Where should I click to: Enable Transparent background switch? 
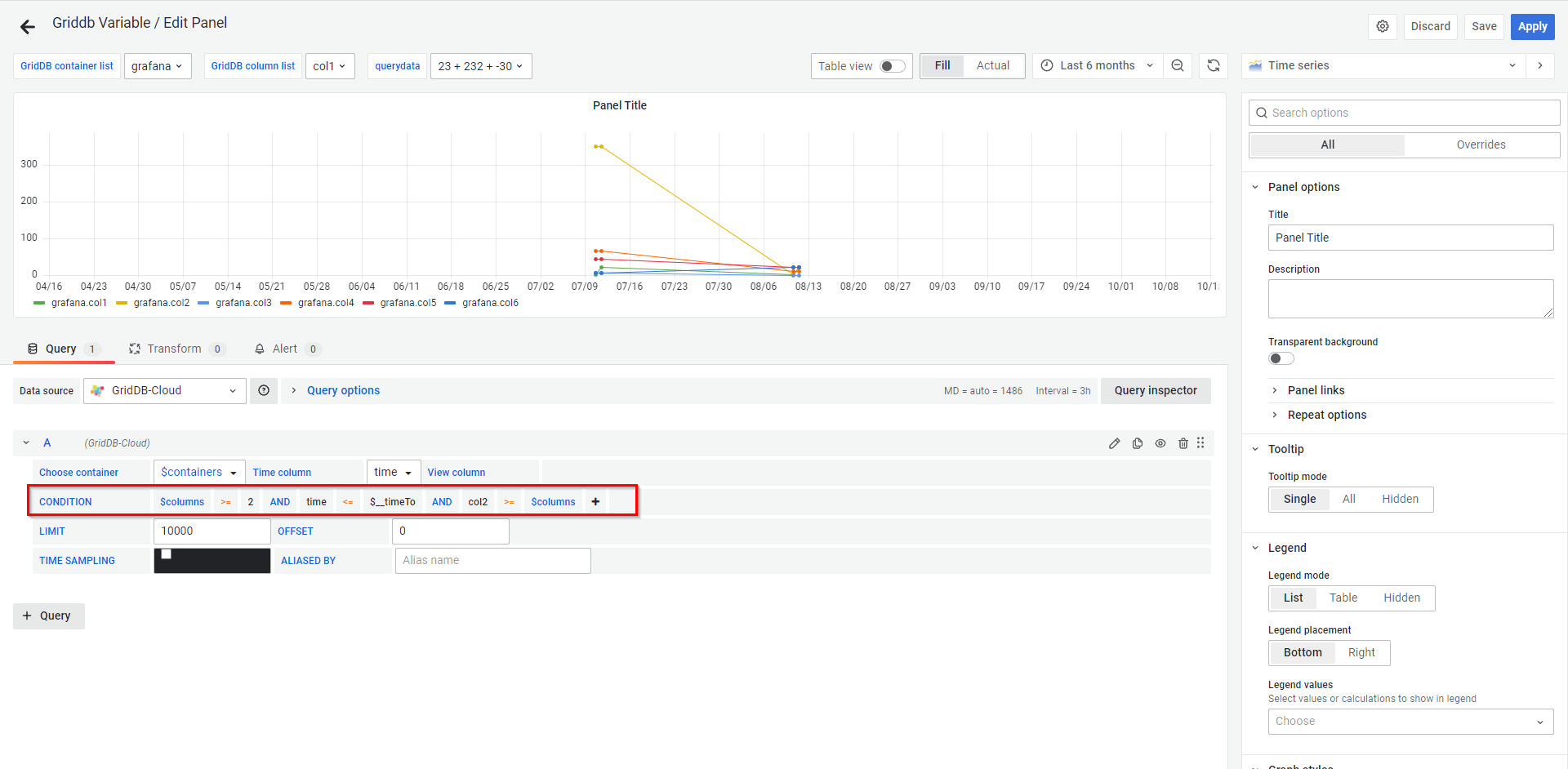(1281, 358)
